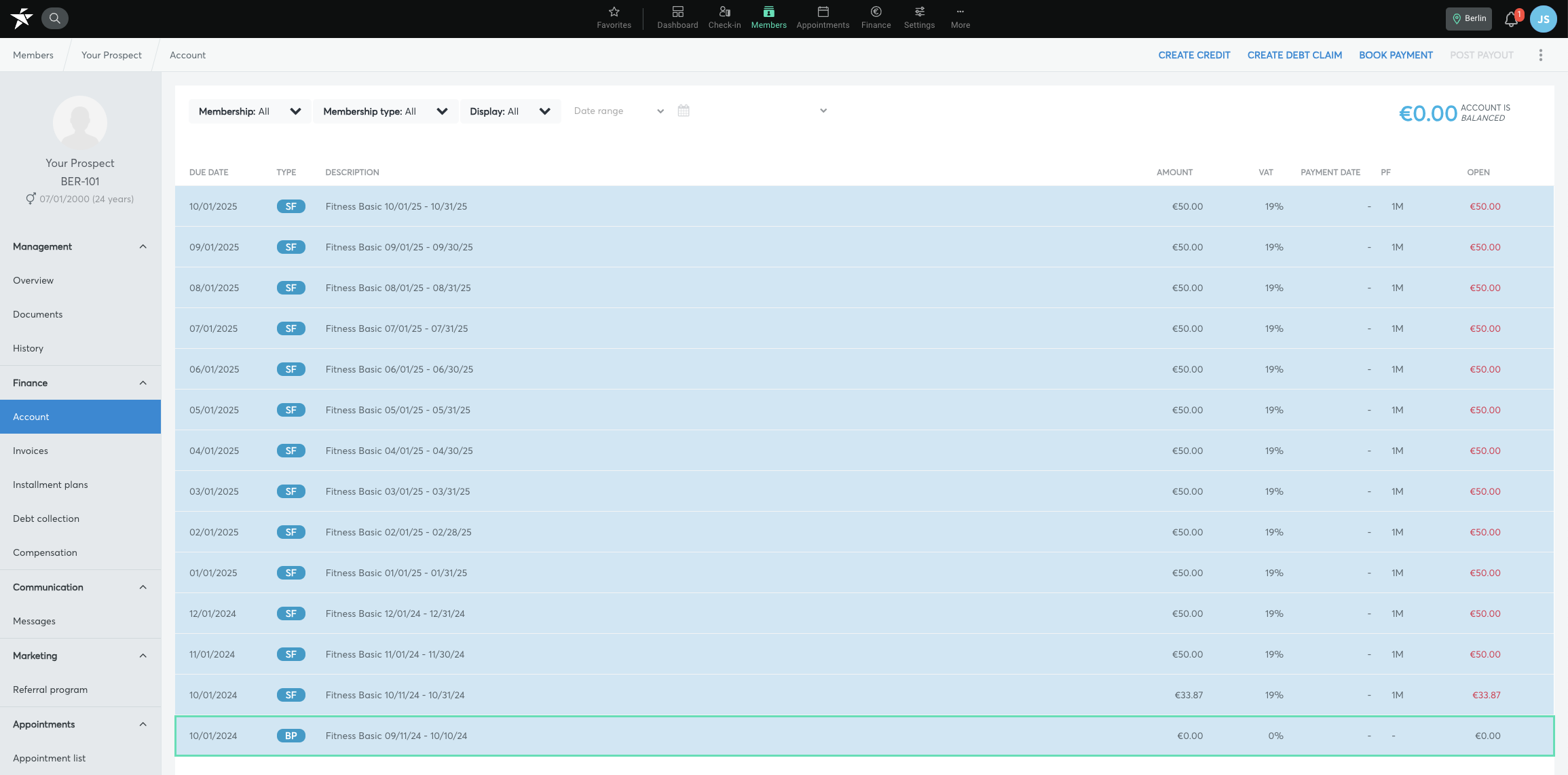Go to Members breadcrumb
The image size is (1568, 775).
[33, 55]
